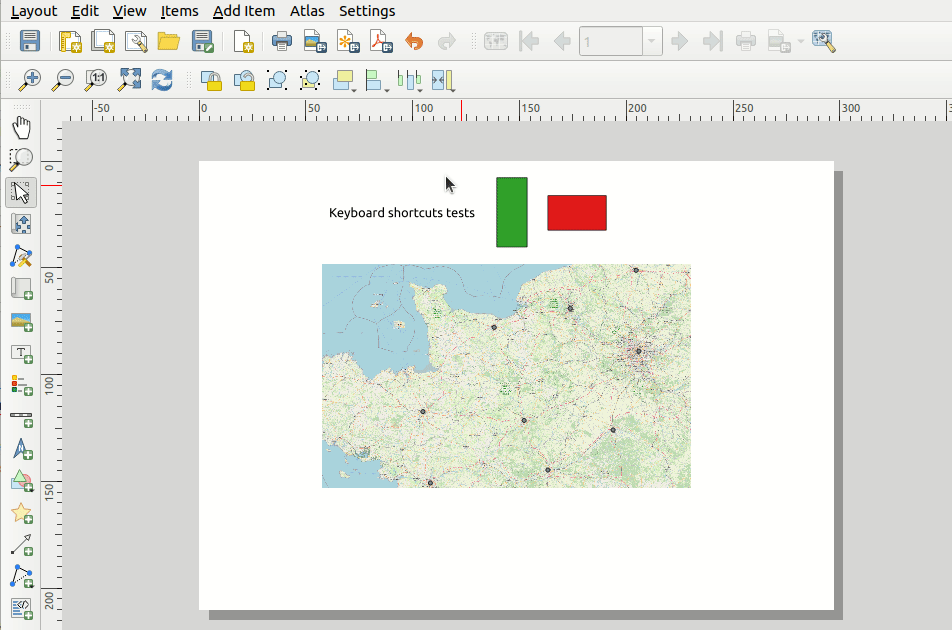
Task: Open the Atlas menu
Action: [307, 11]
